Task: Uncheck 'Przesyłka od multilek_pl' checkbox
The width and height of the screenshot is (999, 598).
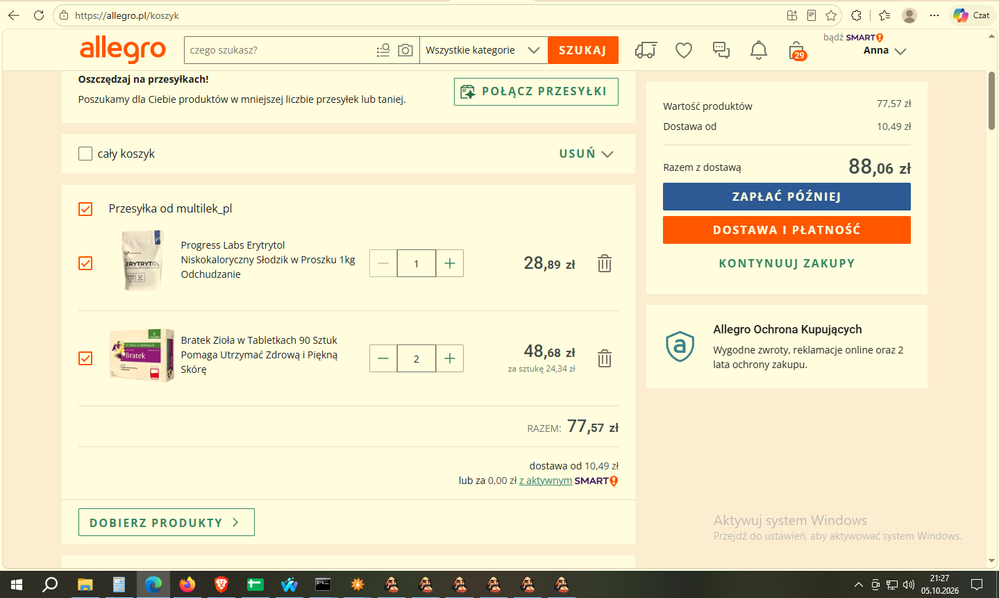Action: point(85,209)
